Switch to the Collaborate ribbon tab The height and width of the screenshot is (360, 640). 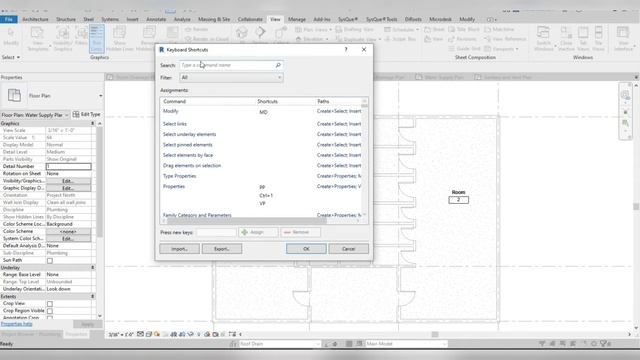coord(250,19)
